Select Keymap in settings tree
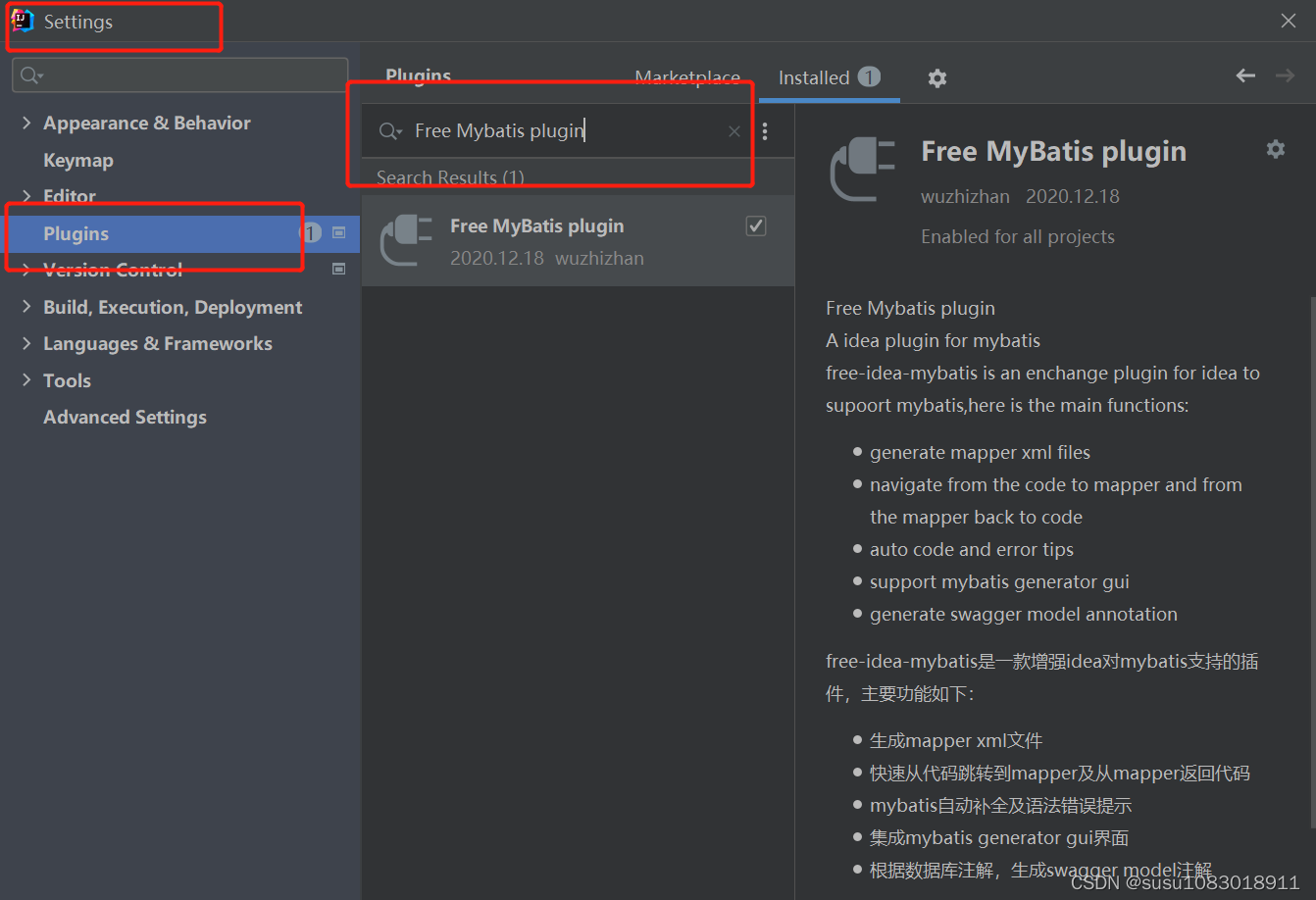Viewport: 1316px width, 900px height. [x=78, y=160]
